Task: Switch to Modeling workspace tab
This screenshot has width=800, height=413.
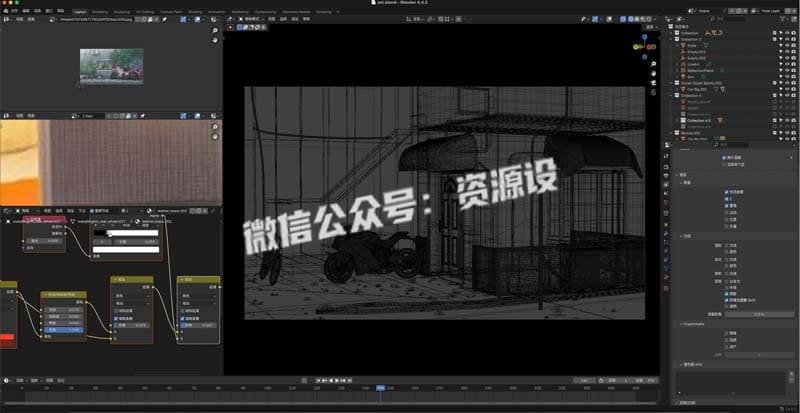Action: tap(100, 11)
